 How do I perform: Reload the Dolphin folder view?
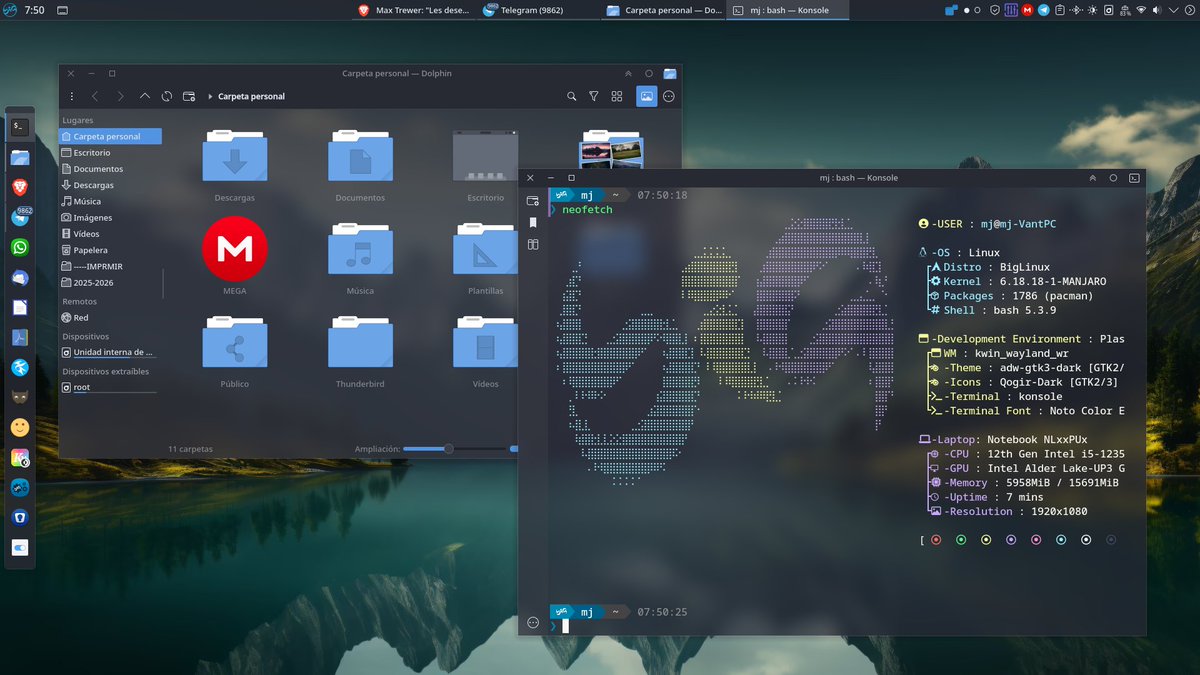pos(166,96)
